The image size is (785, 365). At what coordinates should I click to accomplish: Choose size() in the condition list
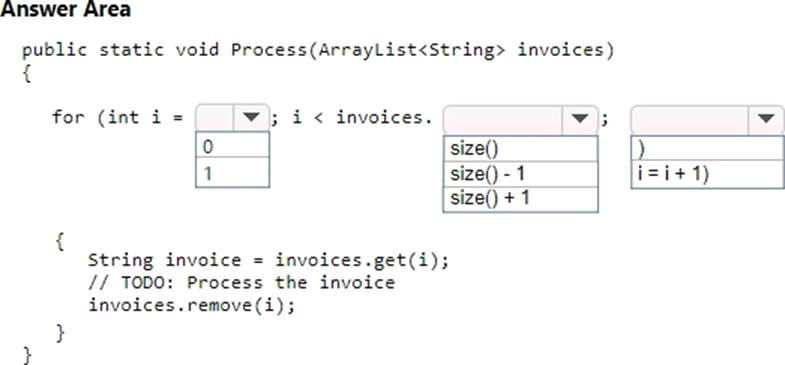[x=520, y=149]
